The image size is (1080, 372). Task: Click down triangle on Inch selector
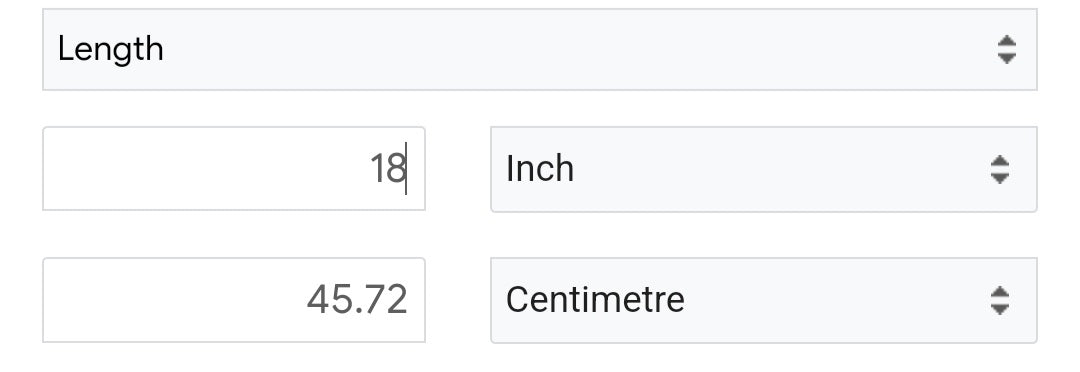[x=999, y=178]
